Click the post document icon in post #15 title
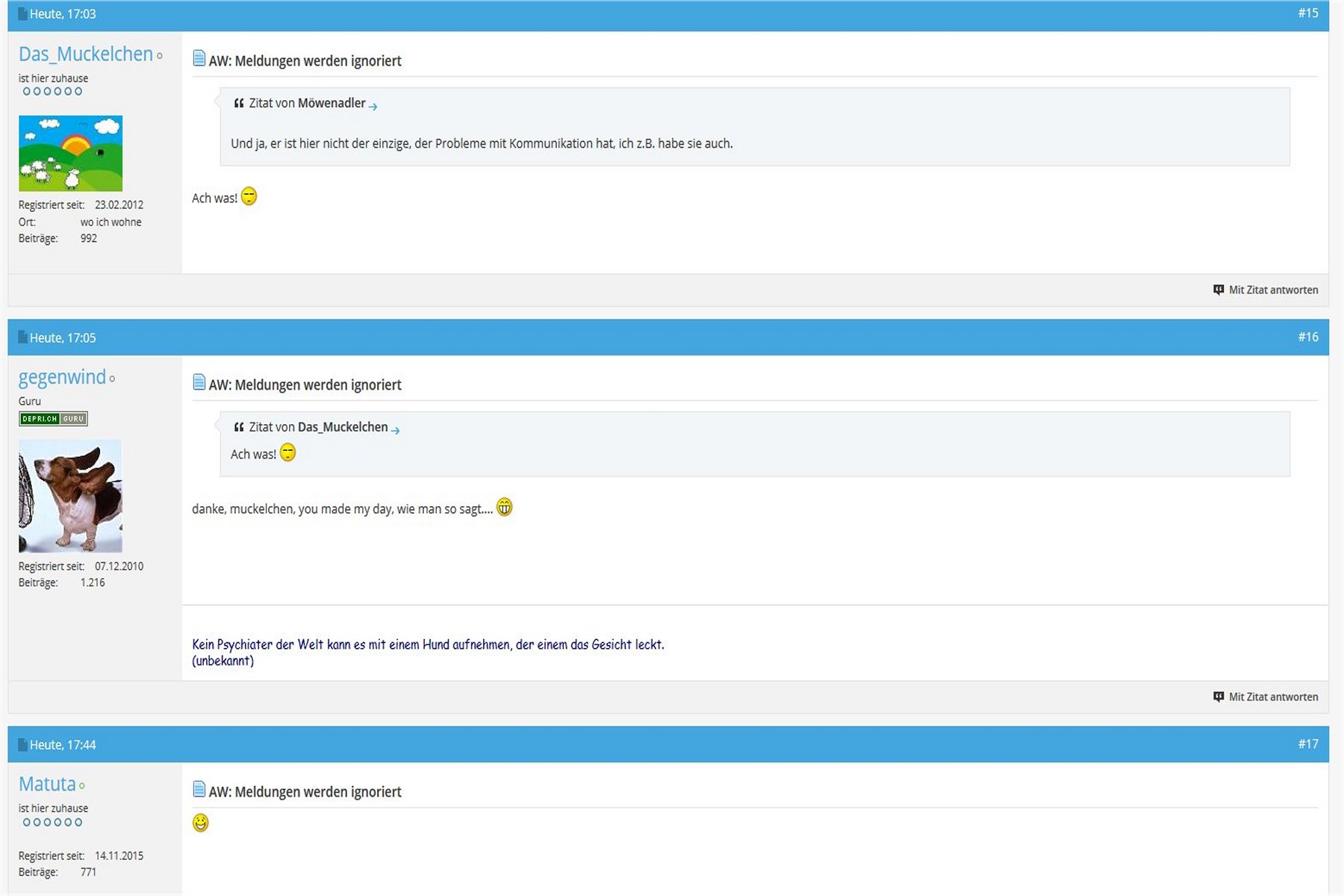 199,58
